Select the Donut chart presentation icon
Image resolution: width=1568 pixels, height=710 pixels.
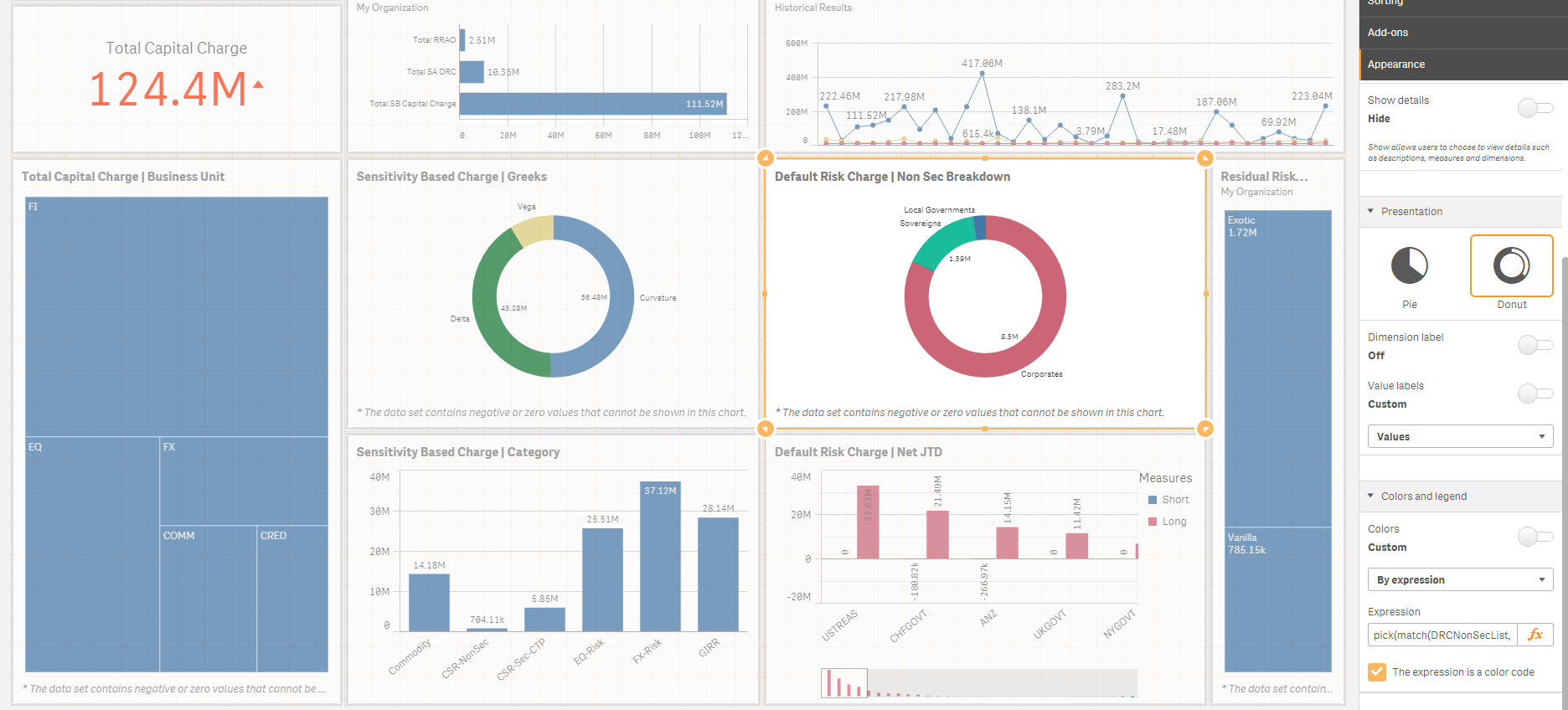[1512, 266]
